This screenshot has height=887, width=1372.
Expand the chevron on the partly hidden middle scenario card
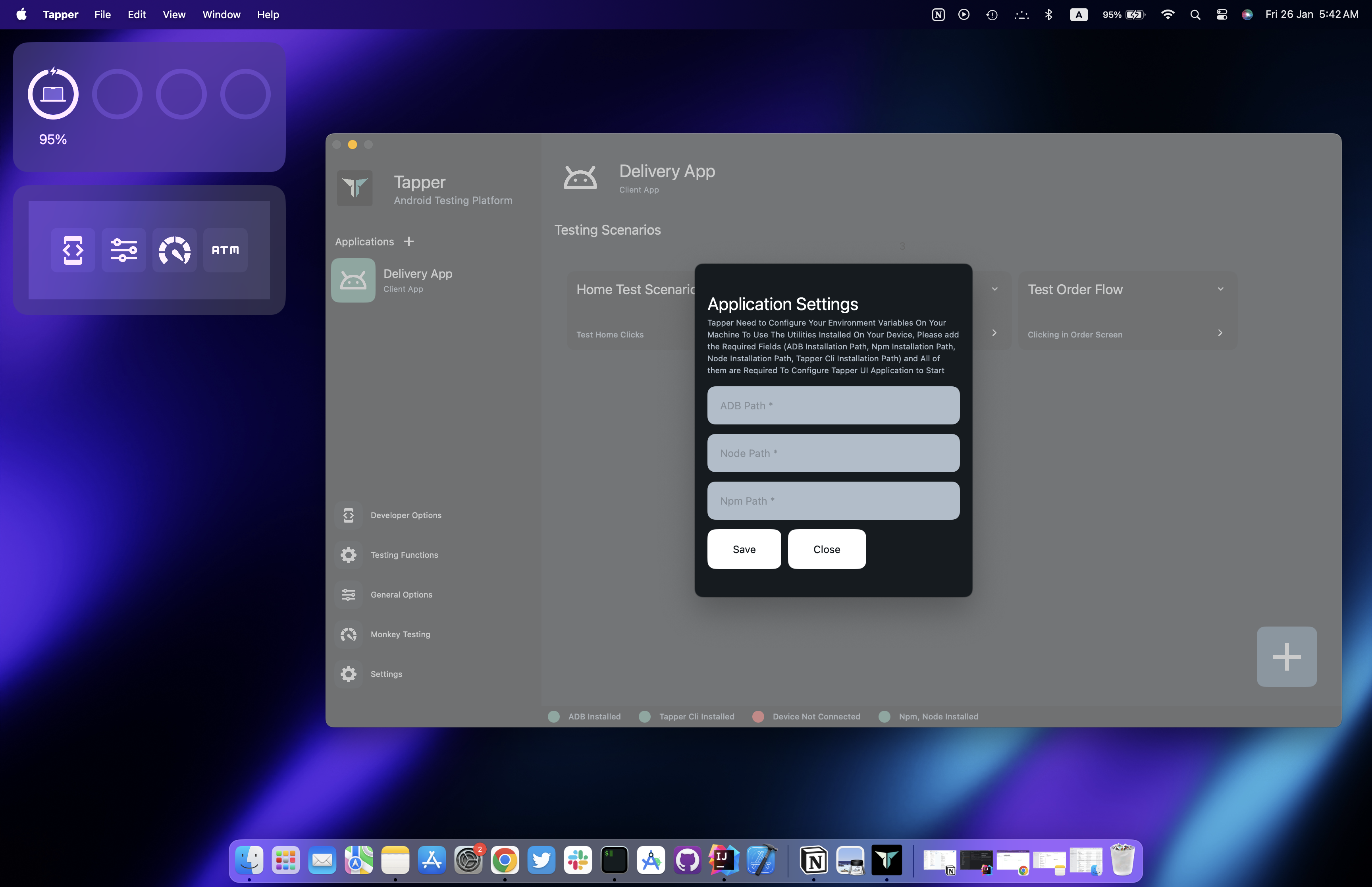[x=995, y=289]
